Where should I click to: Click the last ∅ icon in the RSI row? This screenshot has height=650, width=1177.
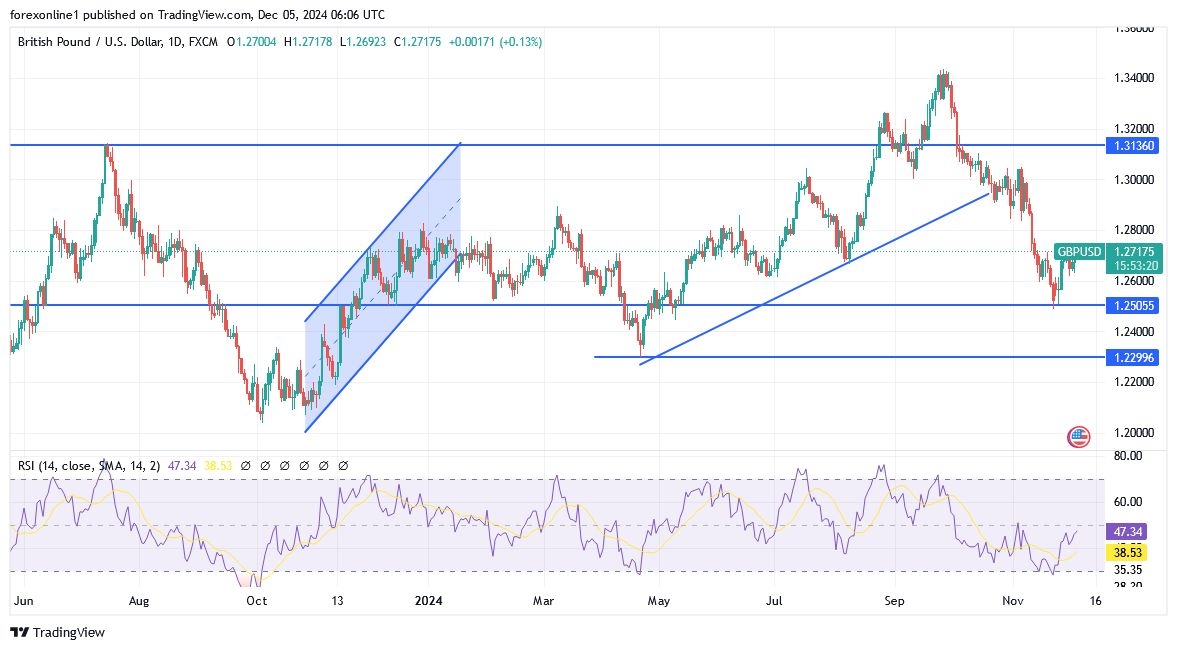(344, 465)
